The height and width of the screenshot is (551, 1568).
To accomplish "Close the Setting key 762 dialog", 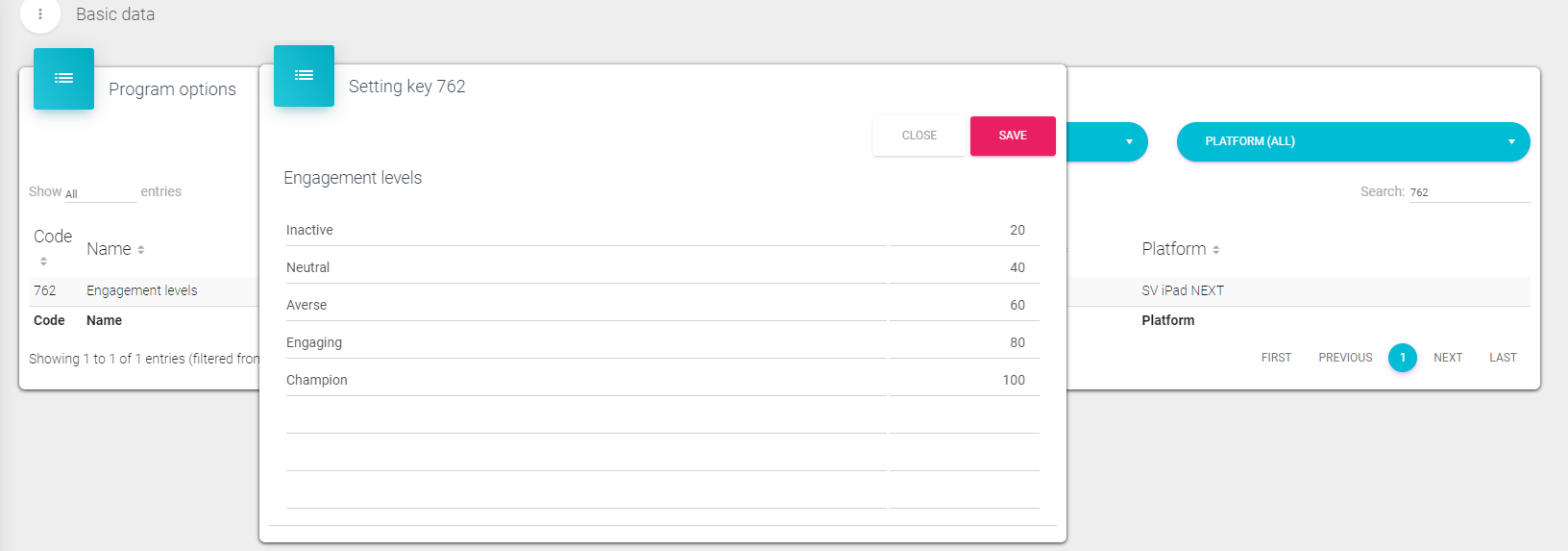I will [919, 136].
